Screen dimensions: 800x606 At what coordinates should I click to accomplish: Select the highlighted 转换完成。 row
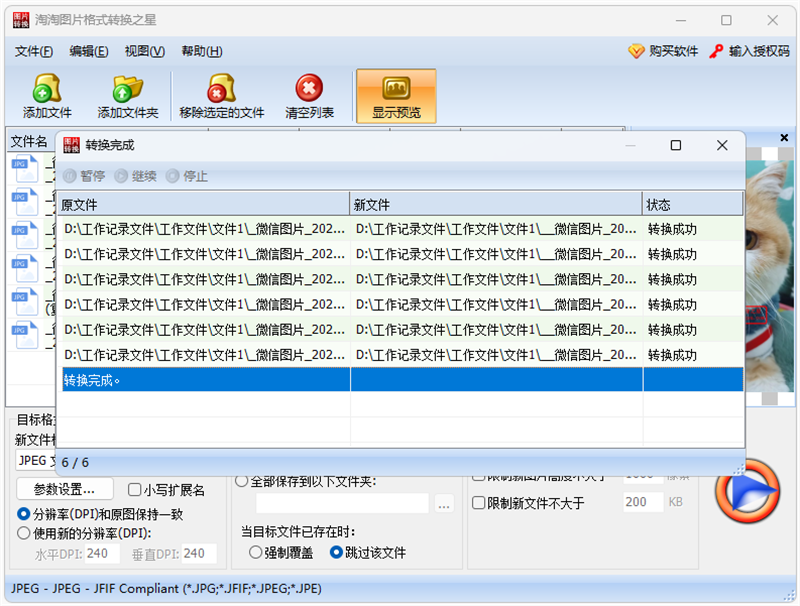403,380
